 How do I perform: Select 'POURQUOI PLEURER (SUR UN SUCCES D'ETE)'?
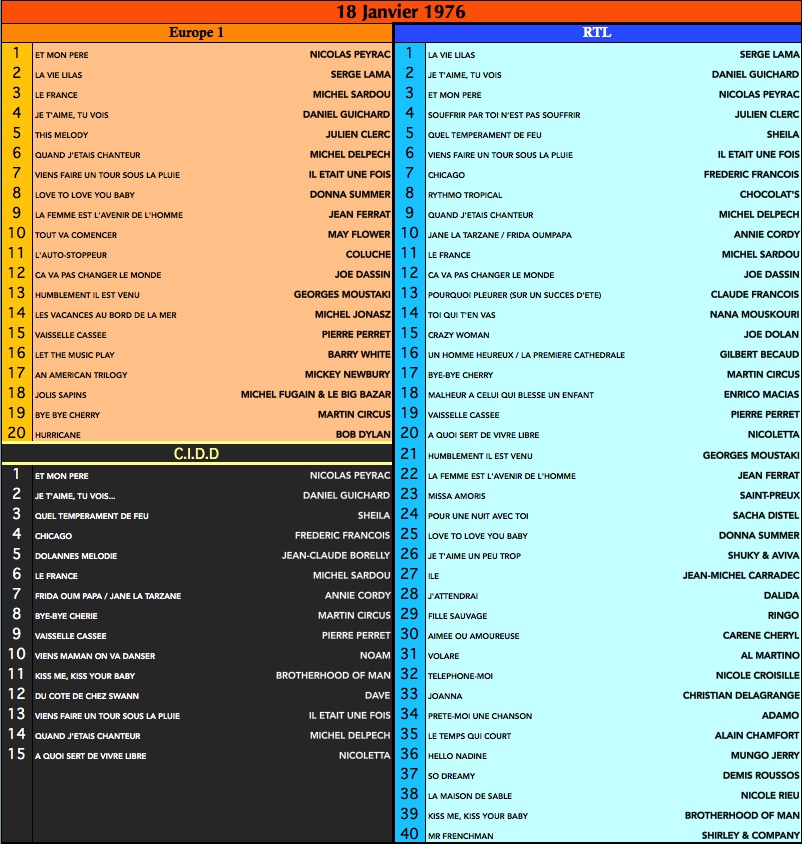[x=515, y=296]
